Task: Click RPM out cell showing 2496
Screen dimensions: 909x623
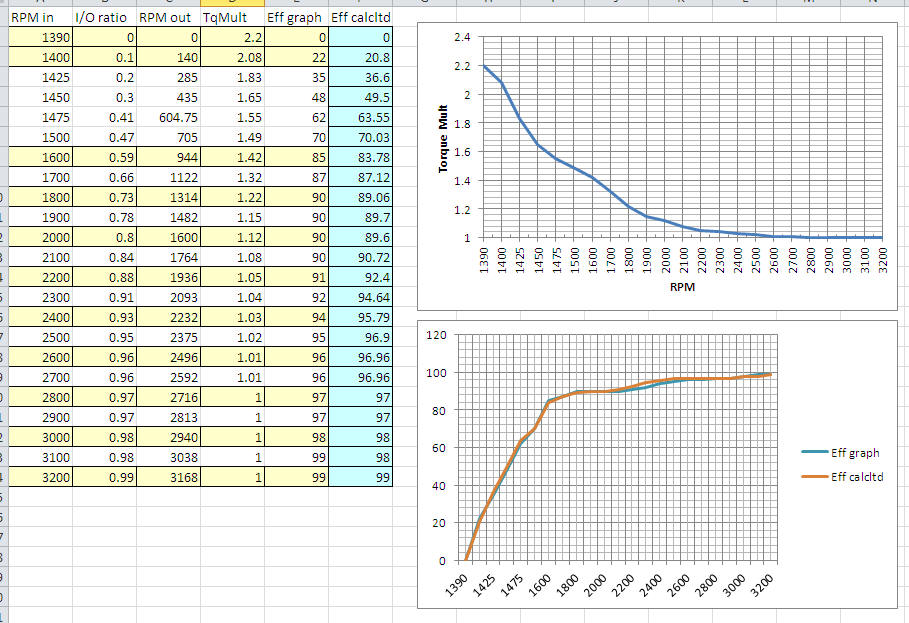Action: pyautogui.click(x=168, y=358)
